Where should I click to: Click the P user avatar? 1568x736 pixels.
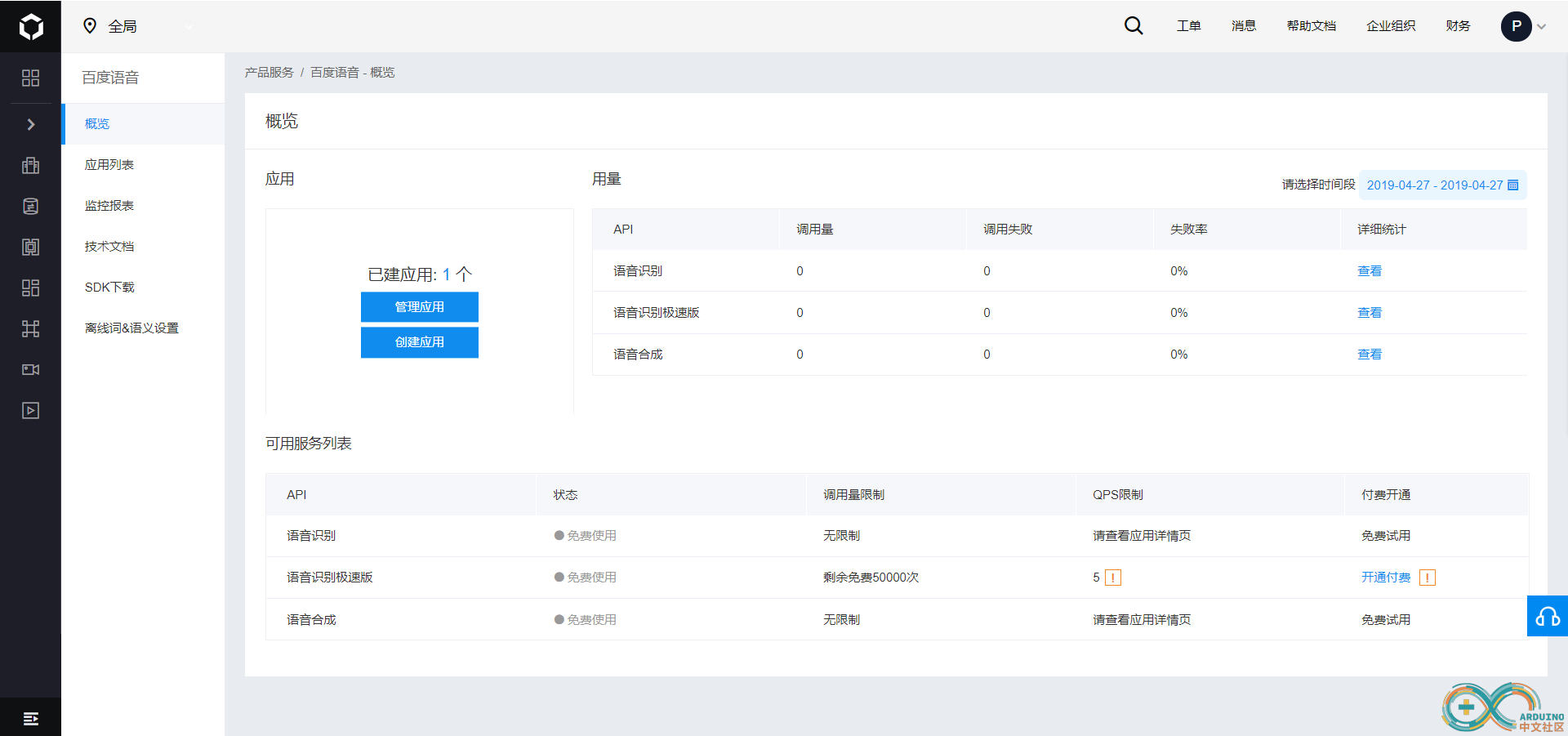coord(1516,26)
